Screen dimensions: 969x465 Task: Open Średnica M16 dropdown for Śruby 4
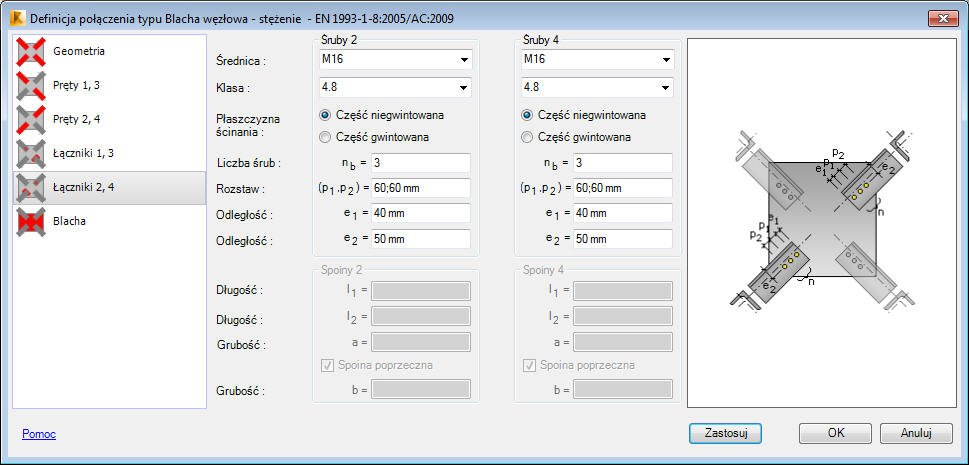tap(597, 59)
